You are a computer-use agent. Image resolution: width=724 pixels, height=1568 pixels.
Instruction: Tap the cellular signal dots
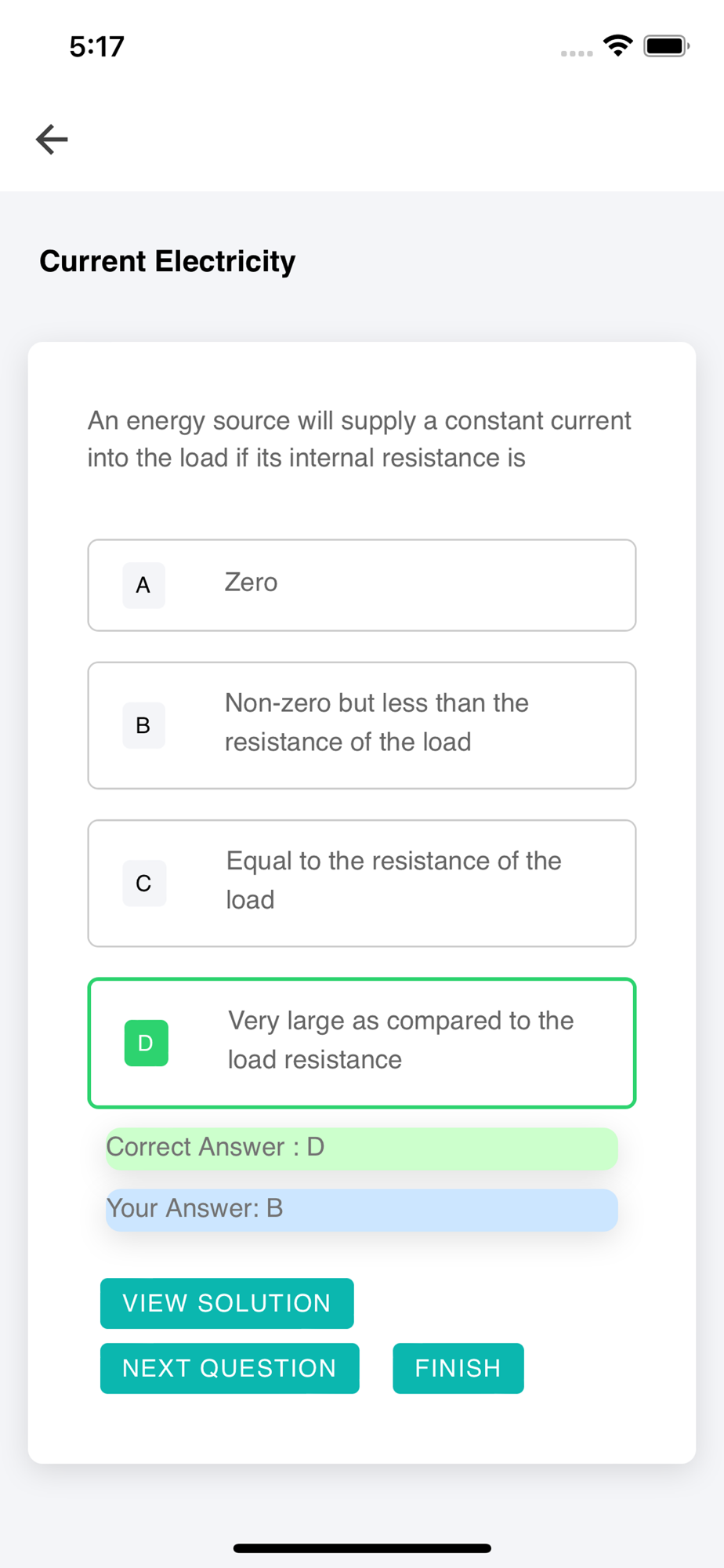coord(577,53)
